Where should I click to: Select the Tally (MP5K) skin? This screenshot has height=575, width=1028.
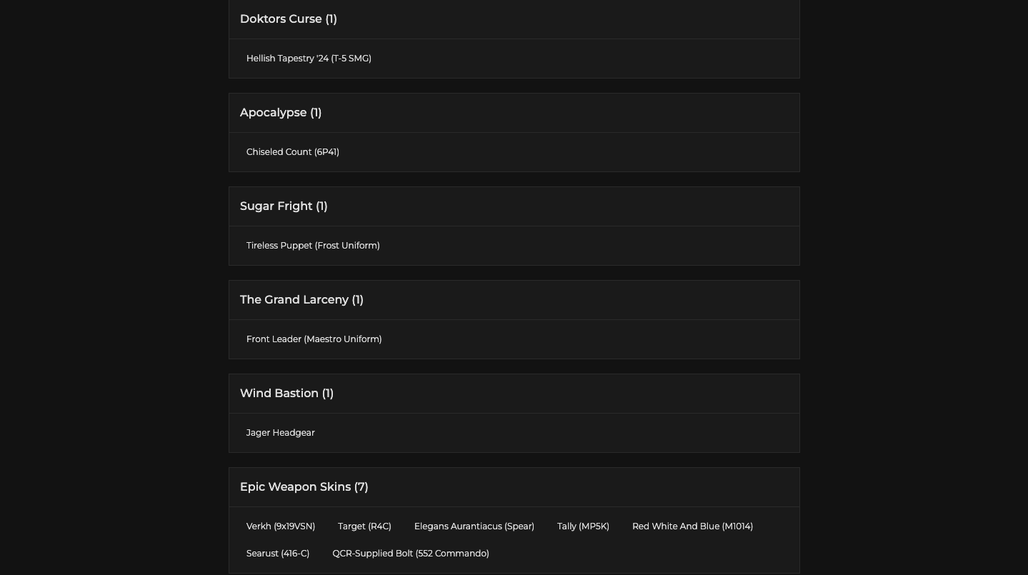[x=583, y=526]
